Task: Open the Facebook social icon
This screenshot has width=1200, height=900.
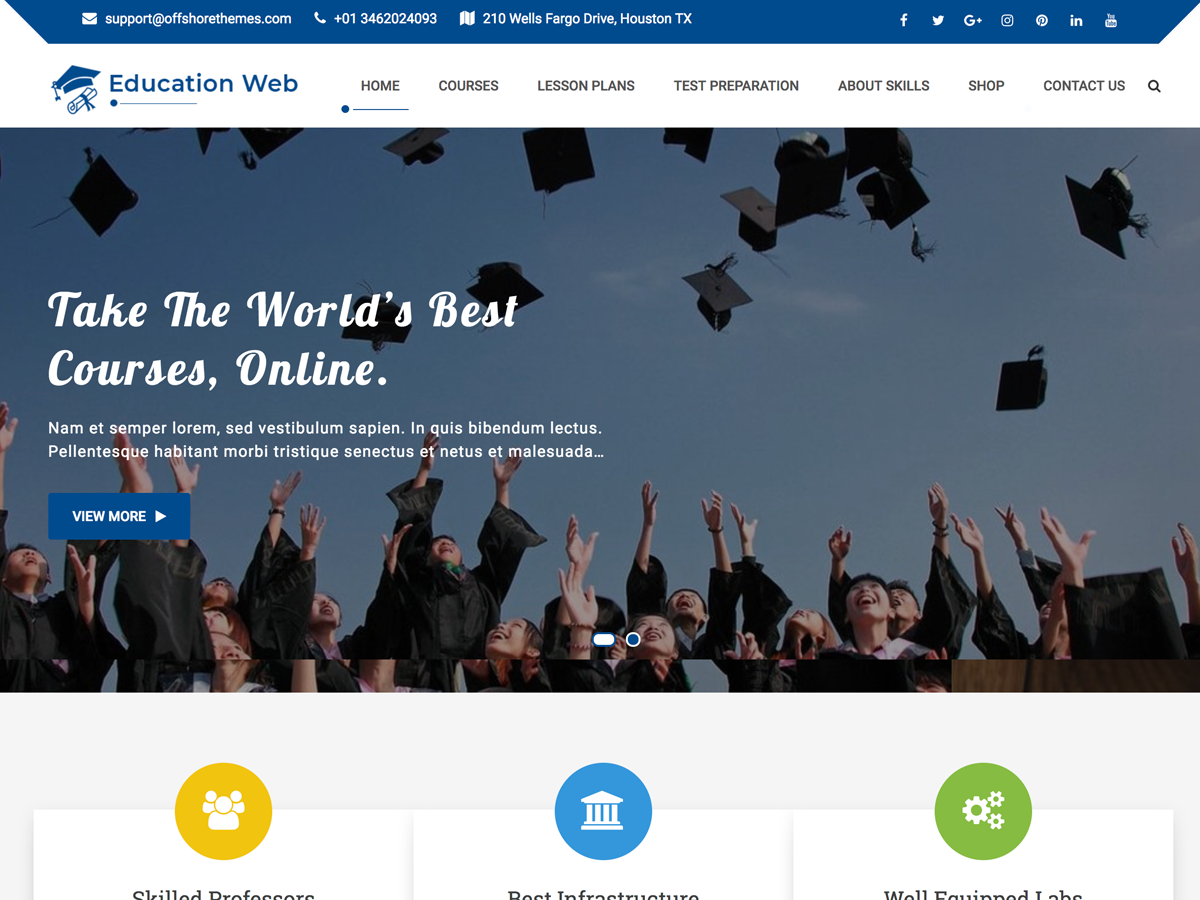Action: [903, 19]
